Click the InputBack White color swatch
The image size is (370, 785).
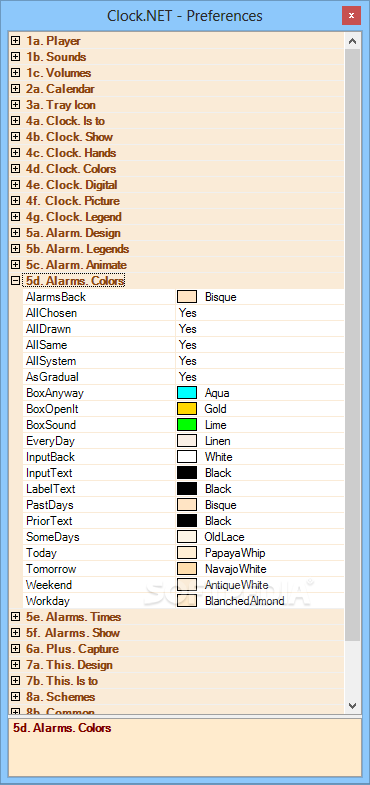187,457
